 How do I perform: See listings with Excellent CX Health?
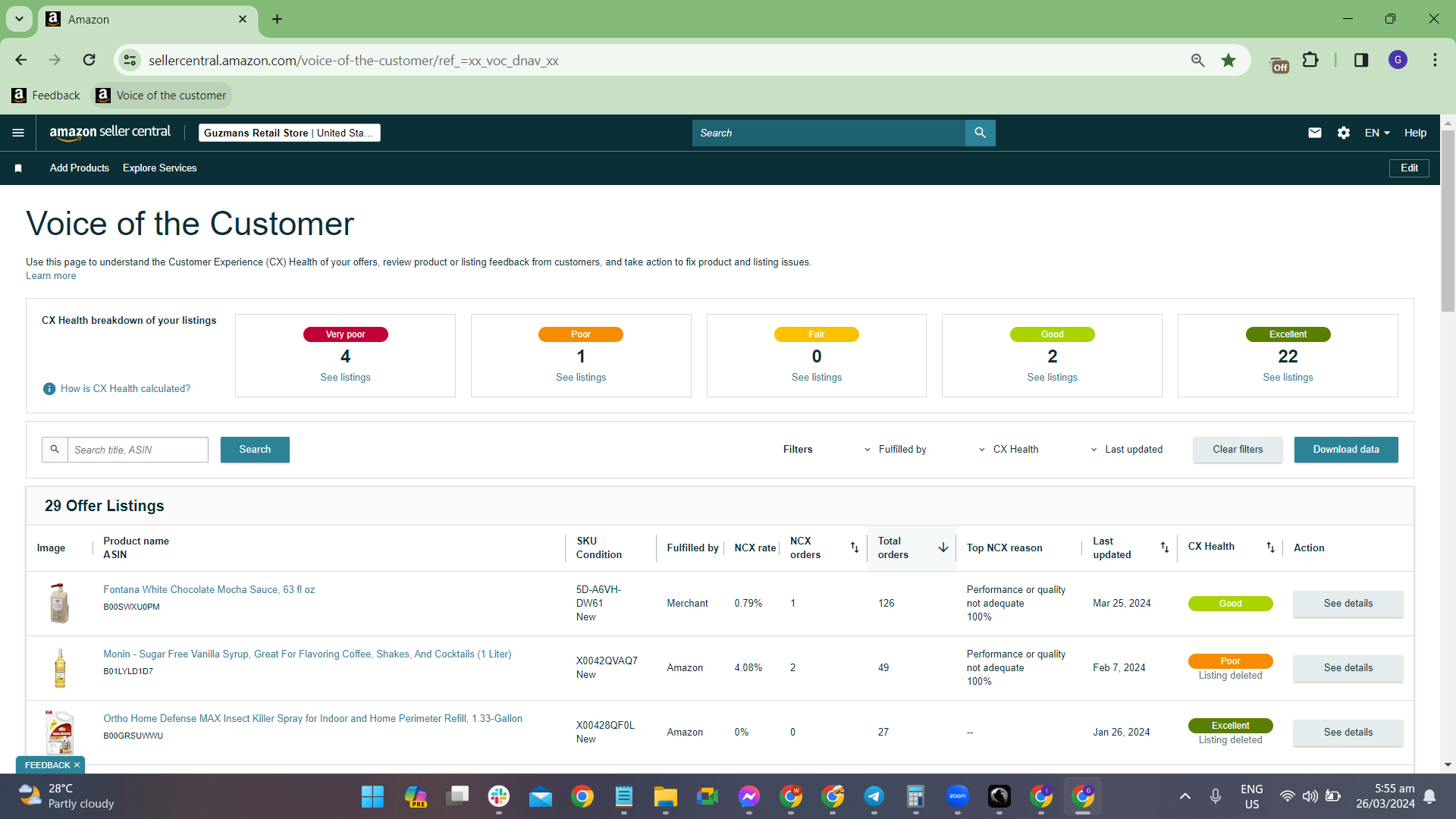click(x=1288, y=378)
